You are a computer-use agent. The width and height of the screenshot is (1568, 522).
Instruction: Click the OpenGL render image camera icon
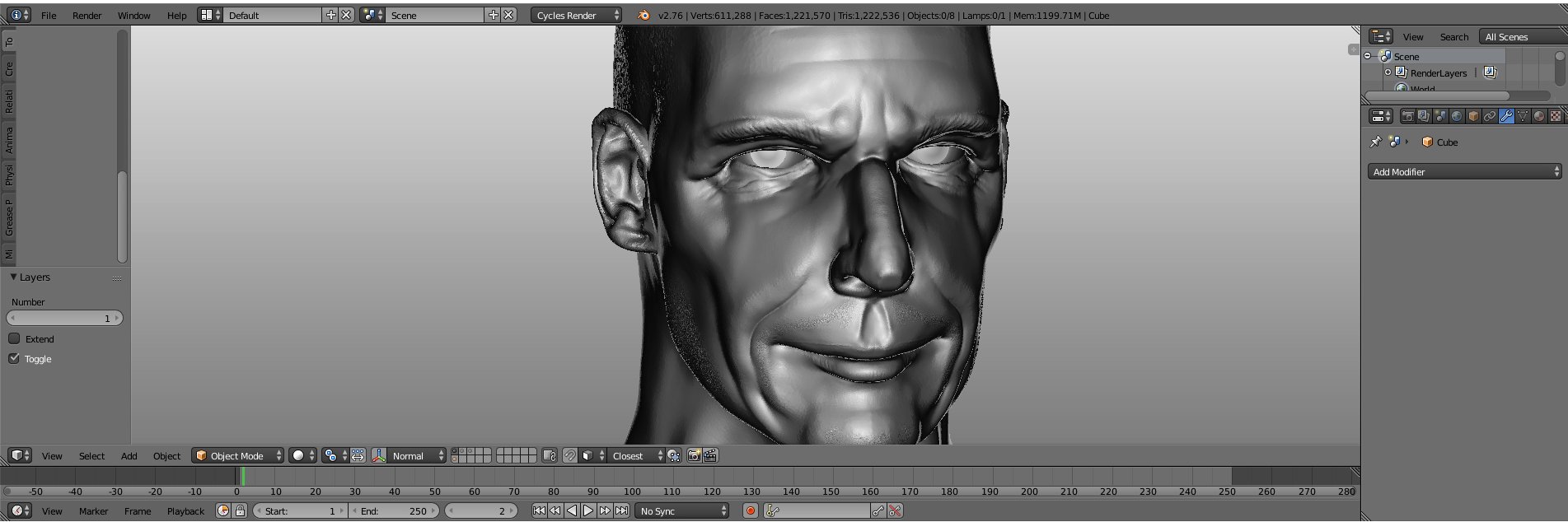click(x=694, y=455)
